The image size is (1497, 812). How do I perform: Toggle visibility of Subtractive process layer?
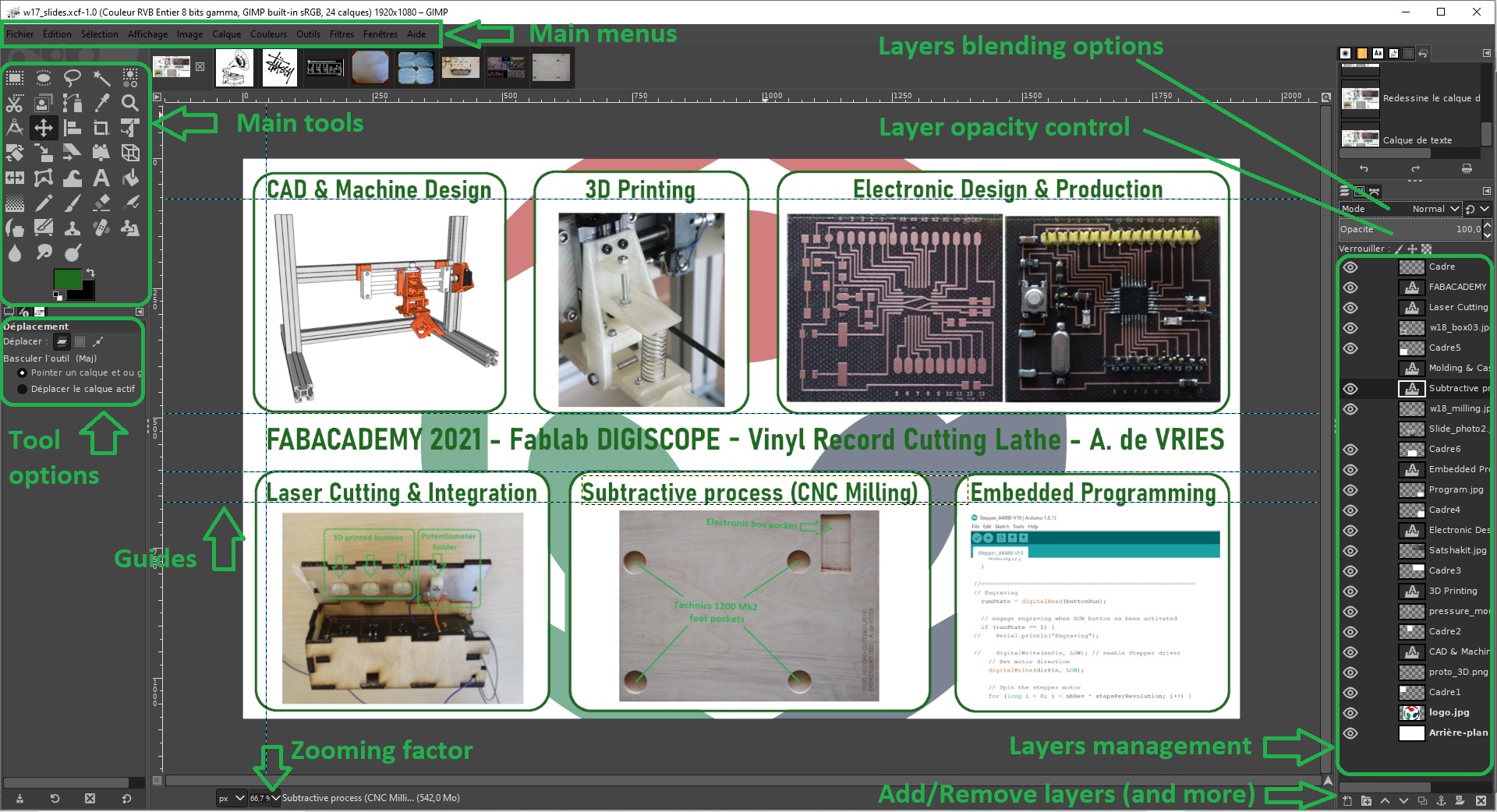pos(1350,389)
